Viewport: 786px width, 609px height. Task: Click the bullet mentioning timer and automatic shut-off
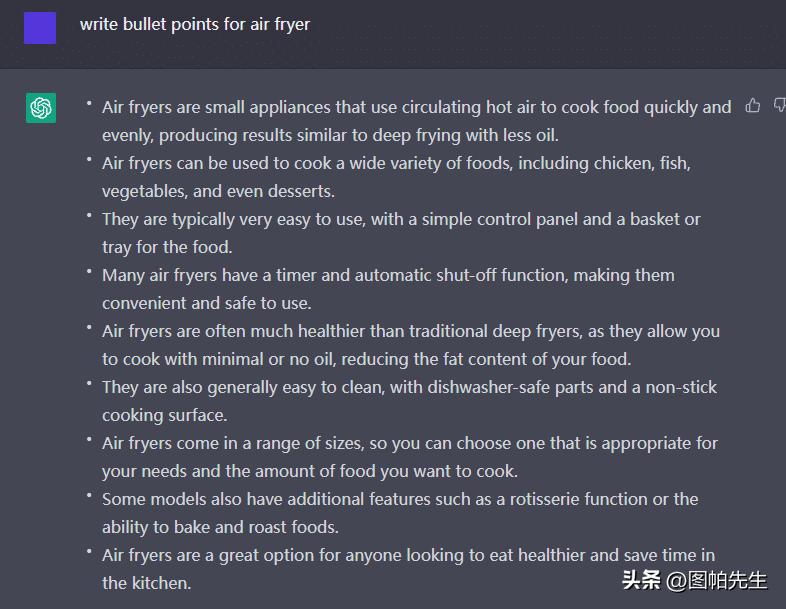tap(388, 275)
